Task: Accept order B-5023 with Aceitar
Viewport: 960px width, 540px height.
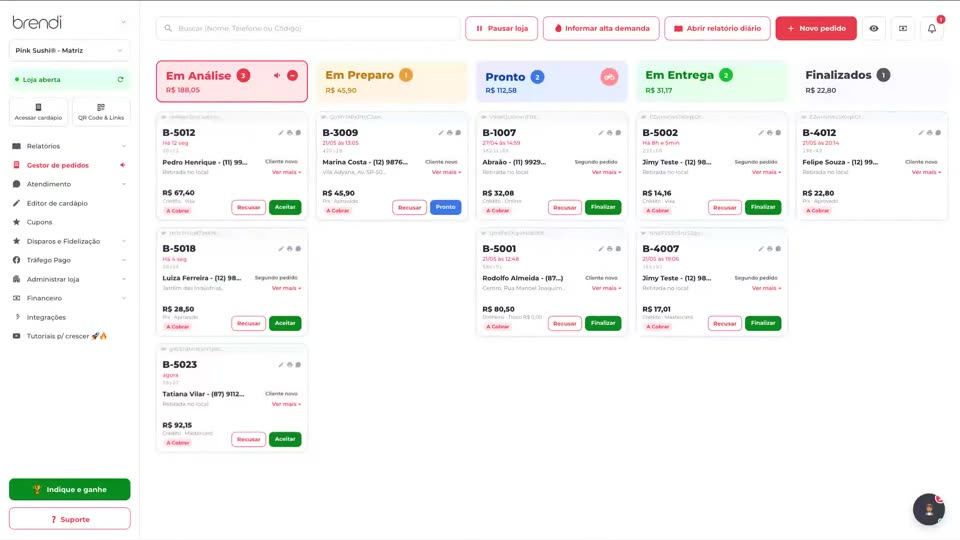Action: point(285,439)
